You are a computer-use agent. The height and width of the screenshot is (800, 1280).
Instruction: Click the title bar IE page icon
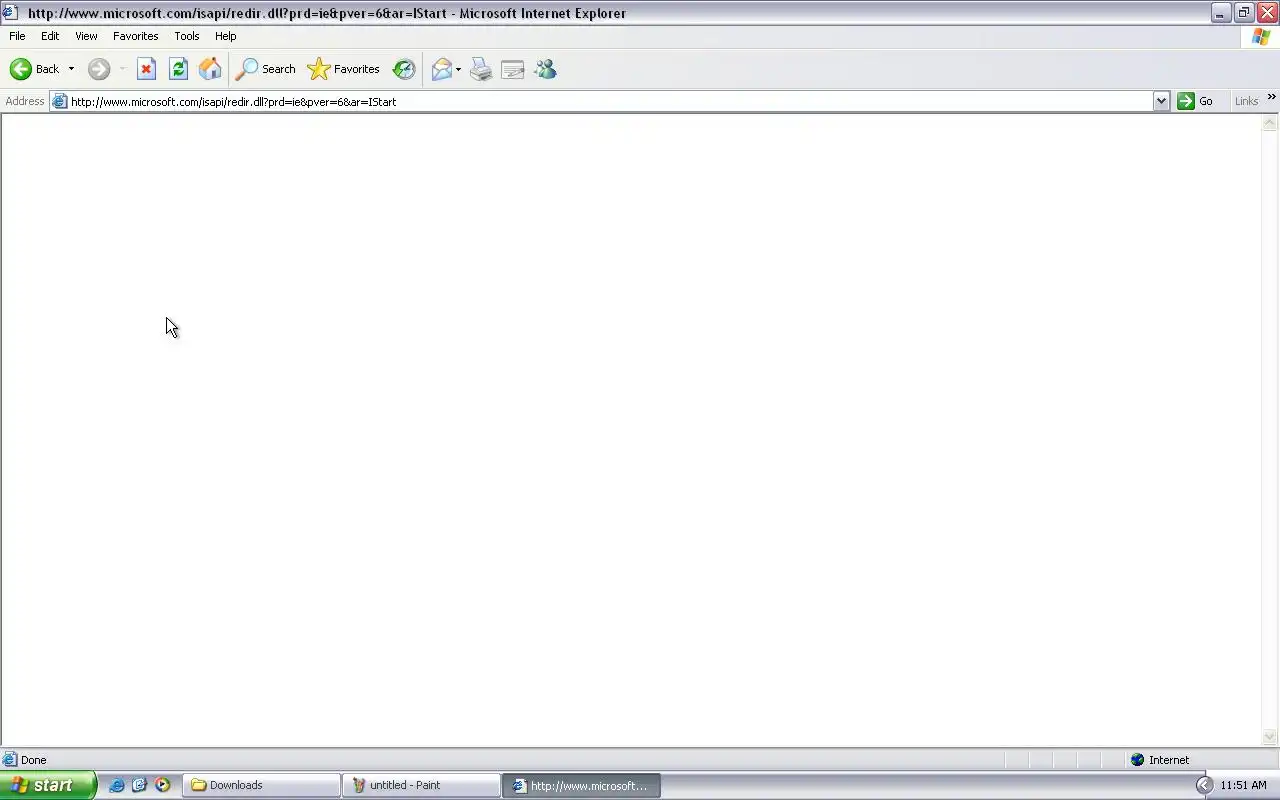pos(10,13)
